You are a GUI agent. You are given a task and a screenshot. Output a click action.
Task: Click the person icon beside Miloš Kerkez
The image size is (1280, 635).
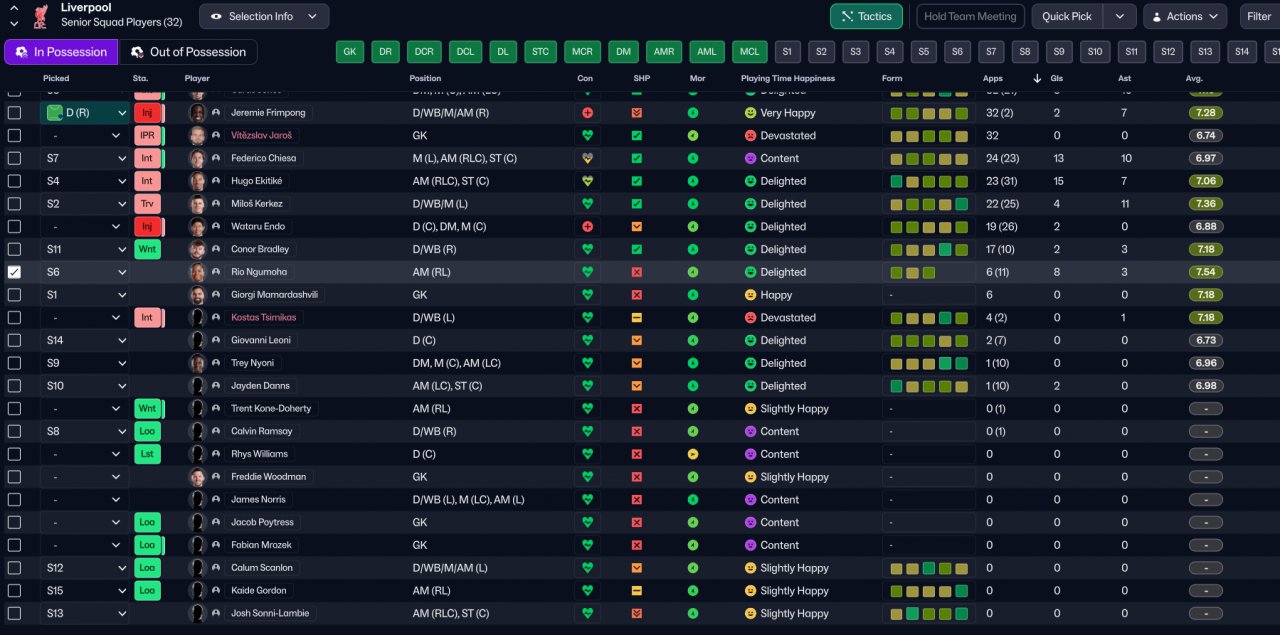point(216,204)
